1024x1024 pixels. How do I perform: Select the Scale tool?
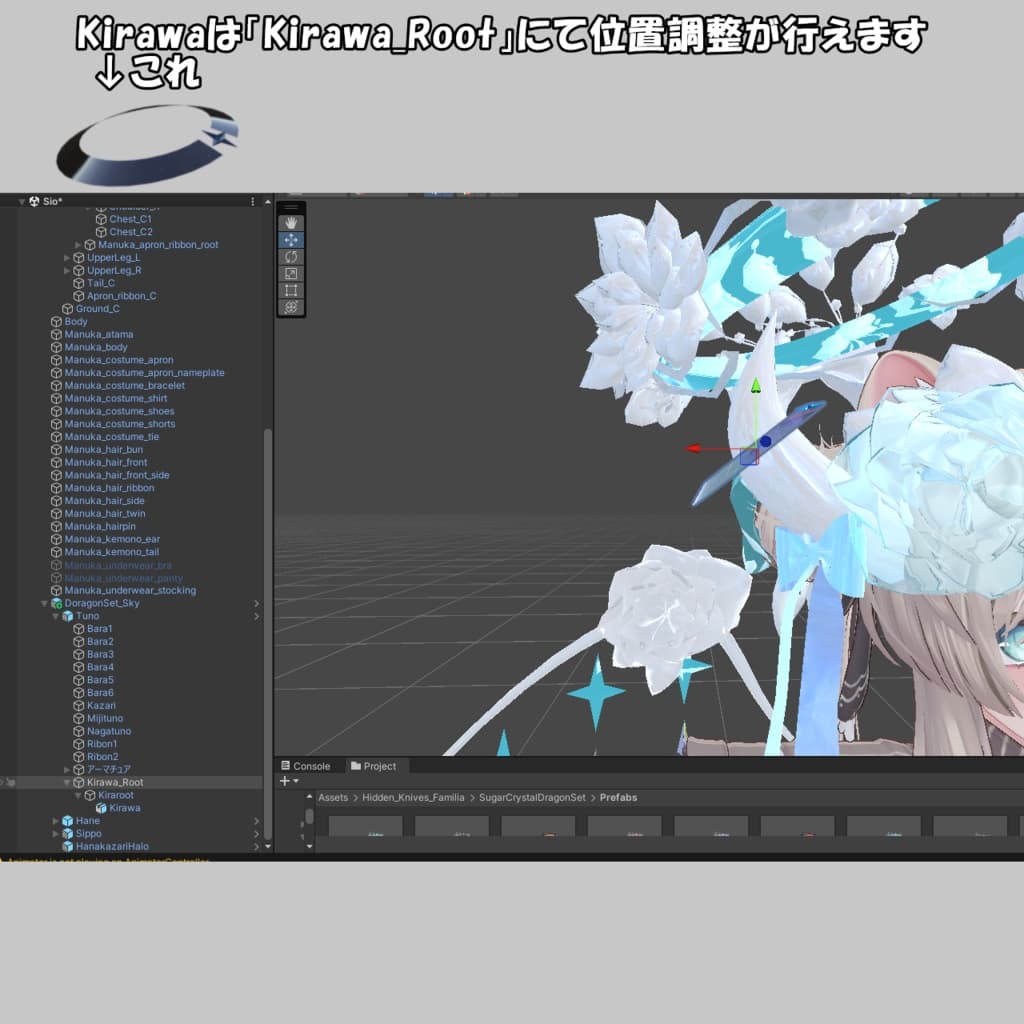tap(291, 274)
